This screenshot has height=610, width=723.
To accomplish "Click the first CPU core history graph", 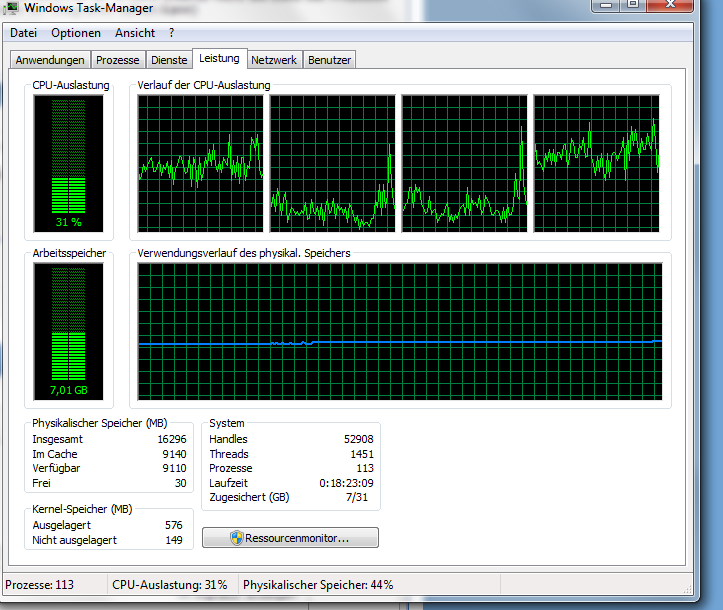I will click(x=201, y=163).
